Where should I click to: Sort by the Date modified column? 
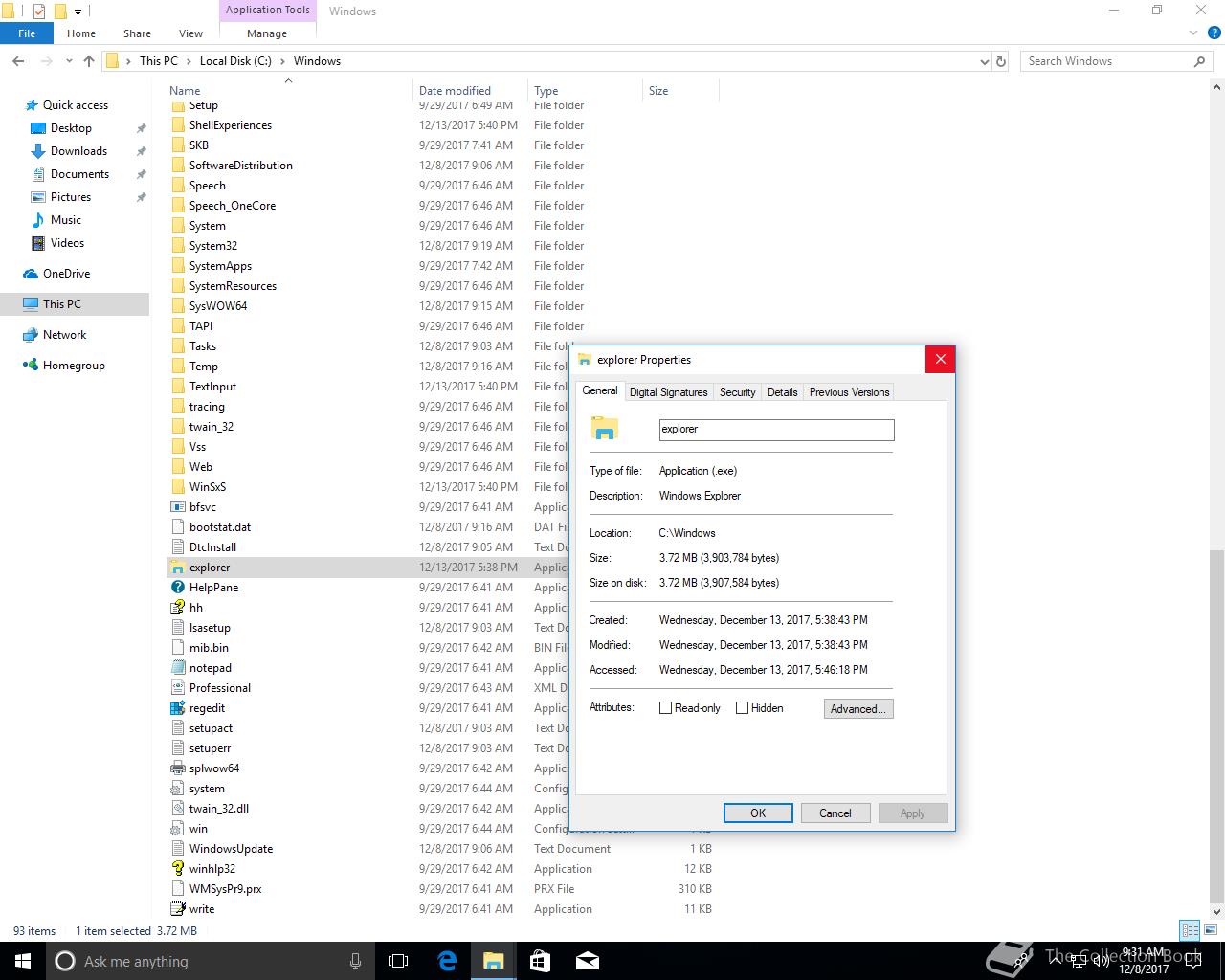coord(470,91)
